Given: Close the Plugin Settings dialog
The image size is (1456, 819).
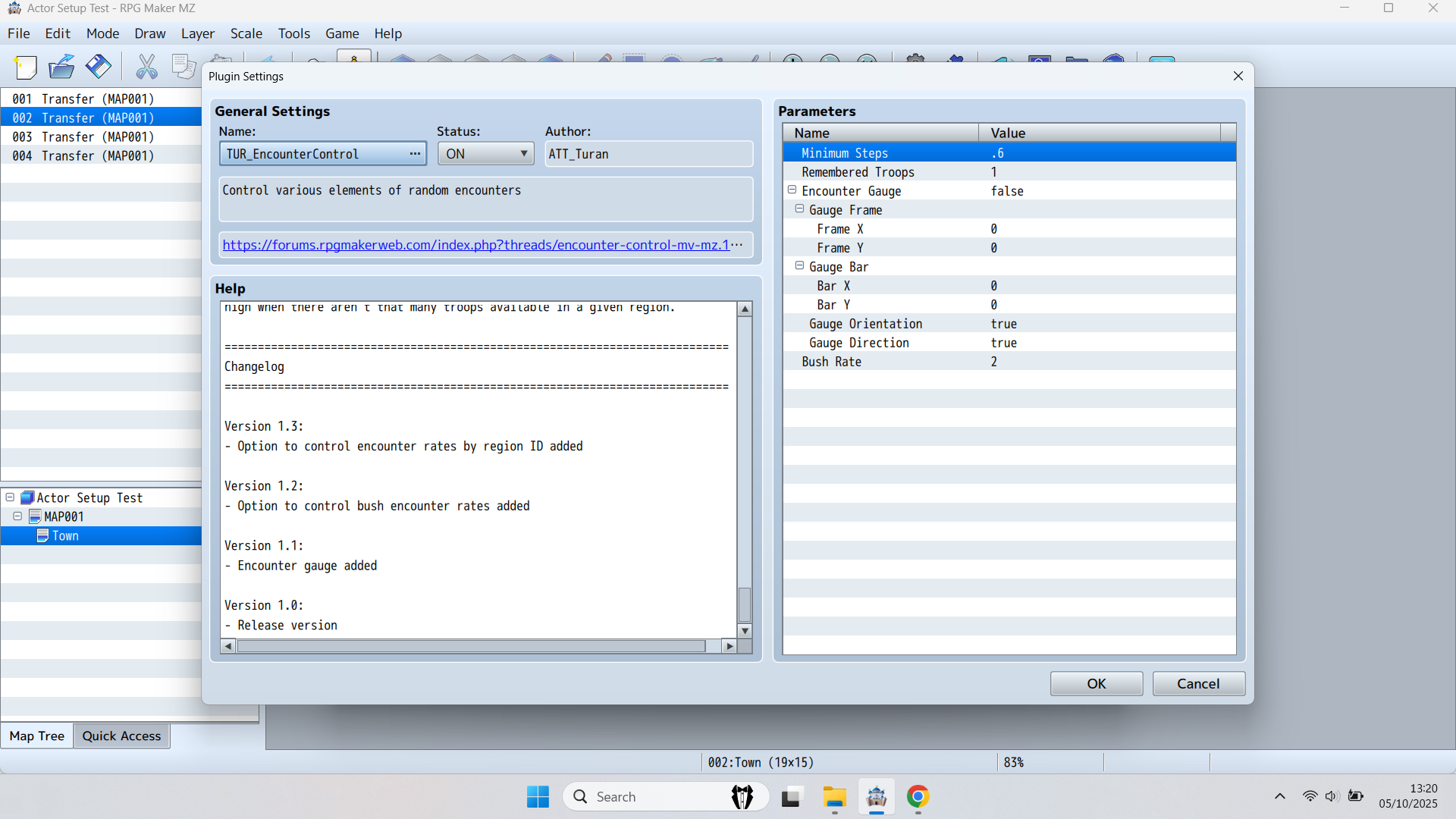Looking at the screenshot, I should [1238, 76].
